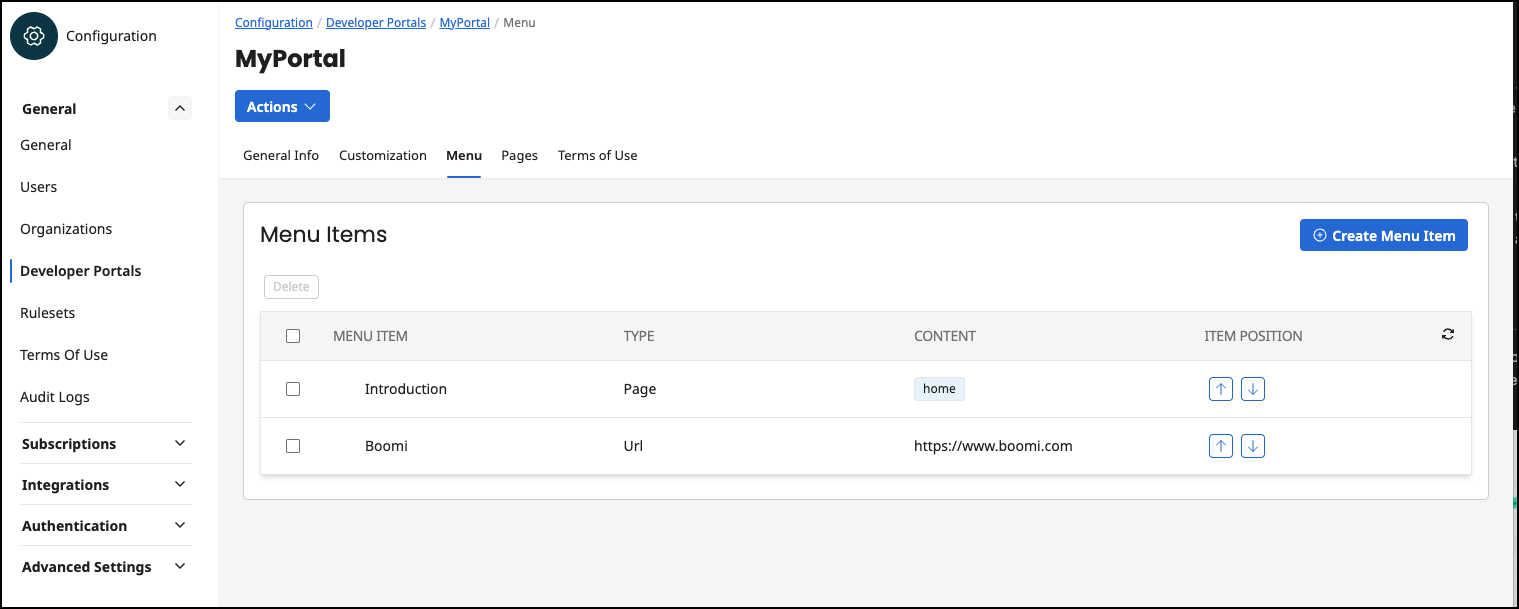Check the Boomi row checkbox
Viewport: 1519px width, 609px height.
292,445
